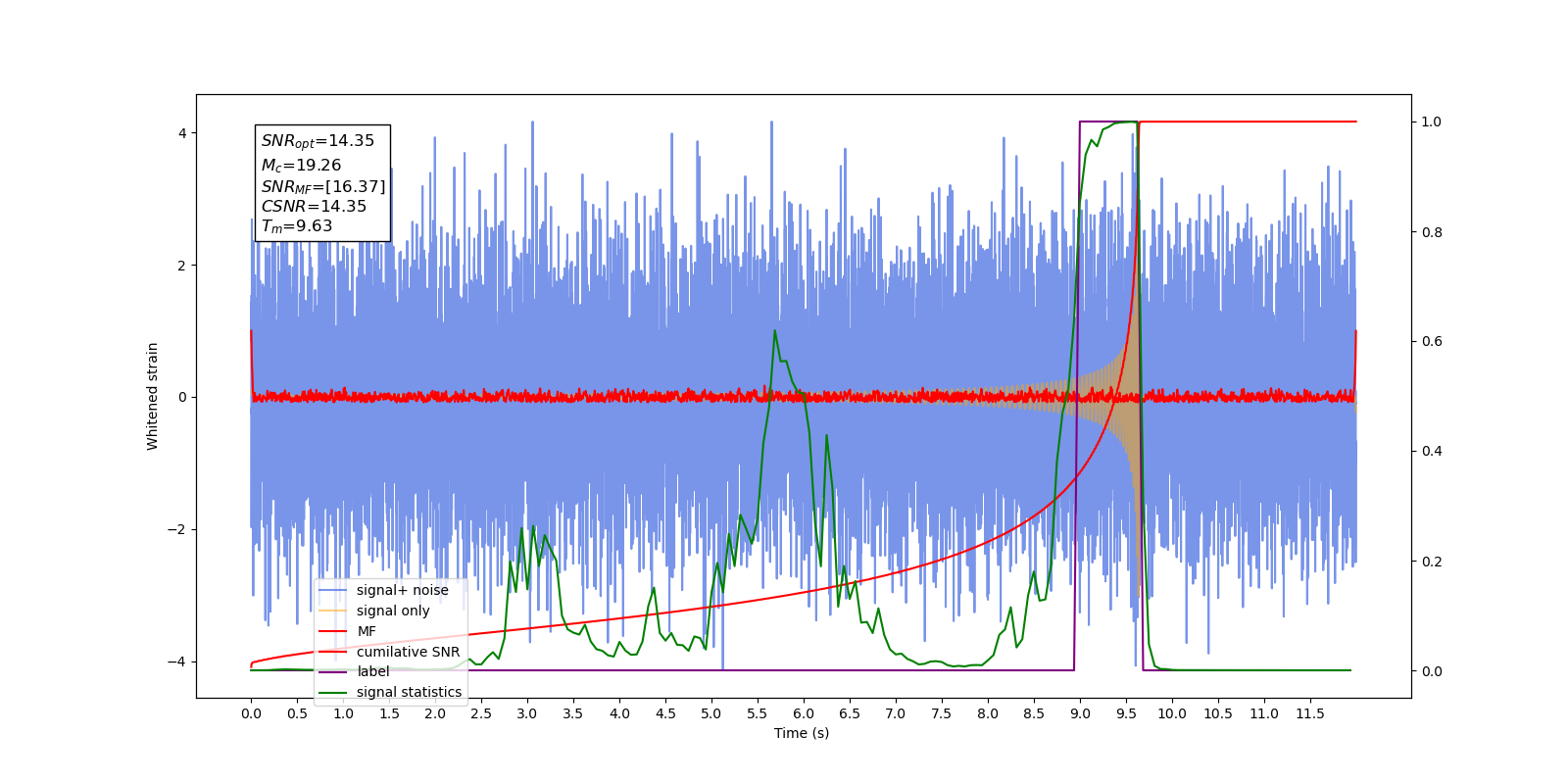Click the x-axis tick label 11.0

1264,713
